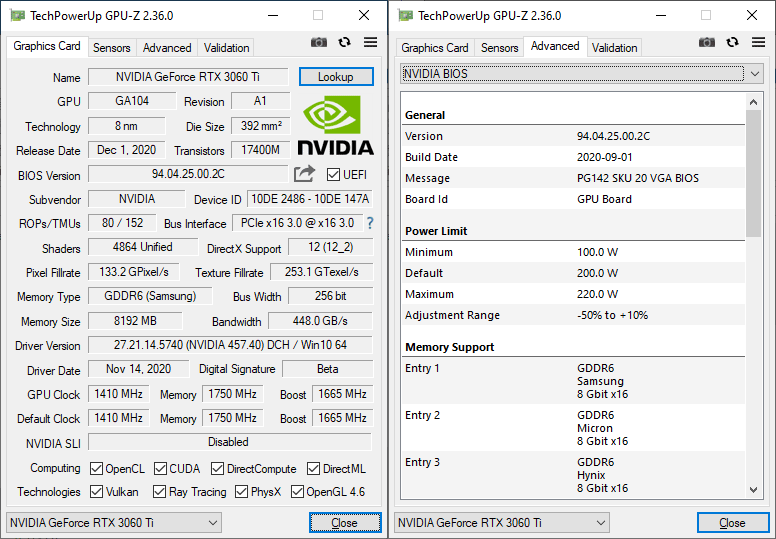Screen dimensions: 776x539
Task: Toggle the OpenGL 4.6 checkbox
Action: click(x=297, y=492)
